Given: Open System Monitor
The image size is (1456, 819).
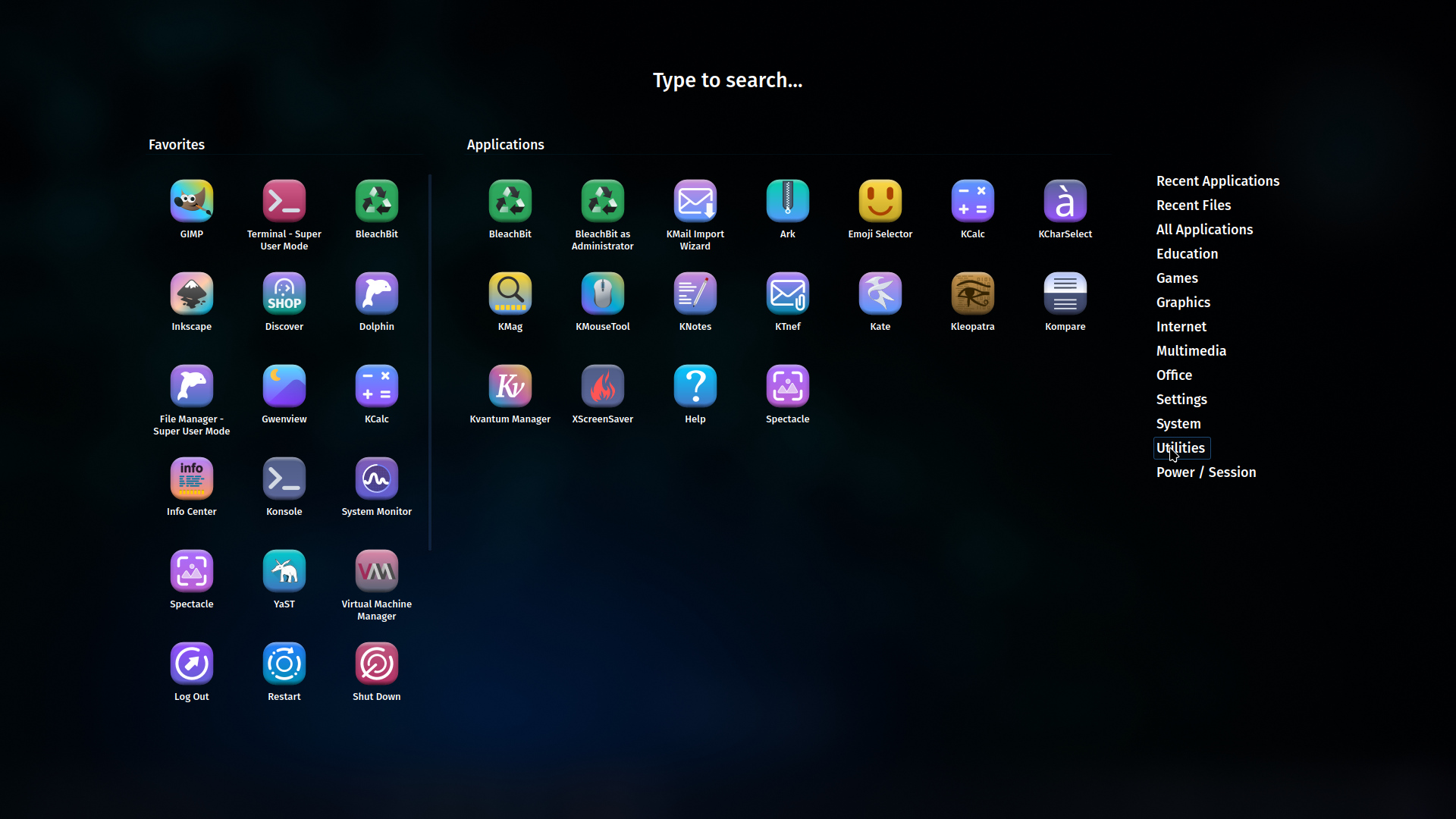Looking at the screenshot, I should tap(377, 479).
